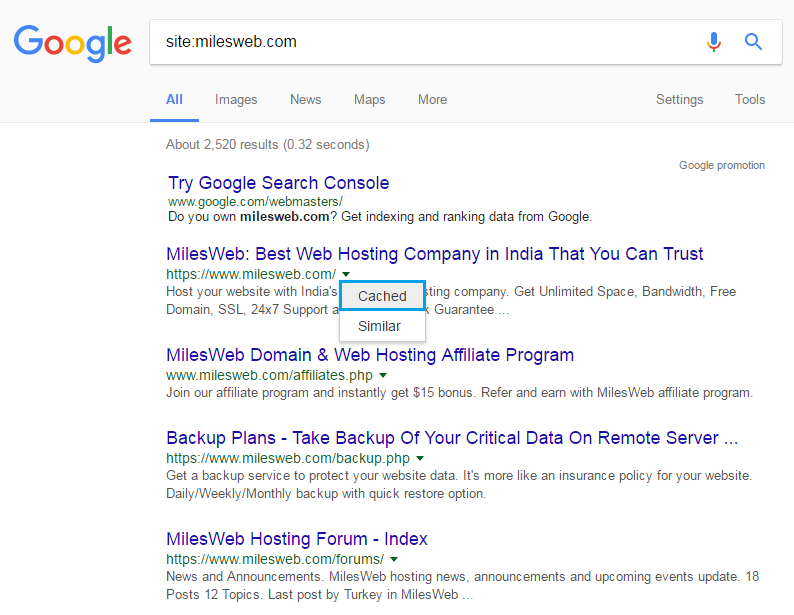
Task: Expand the More search menu
Action: (x=432, y=100)
